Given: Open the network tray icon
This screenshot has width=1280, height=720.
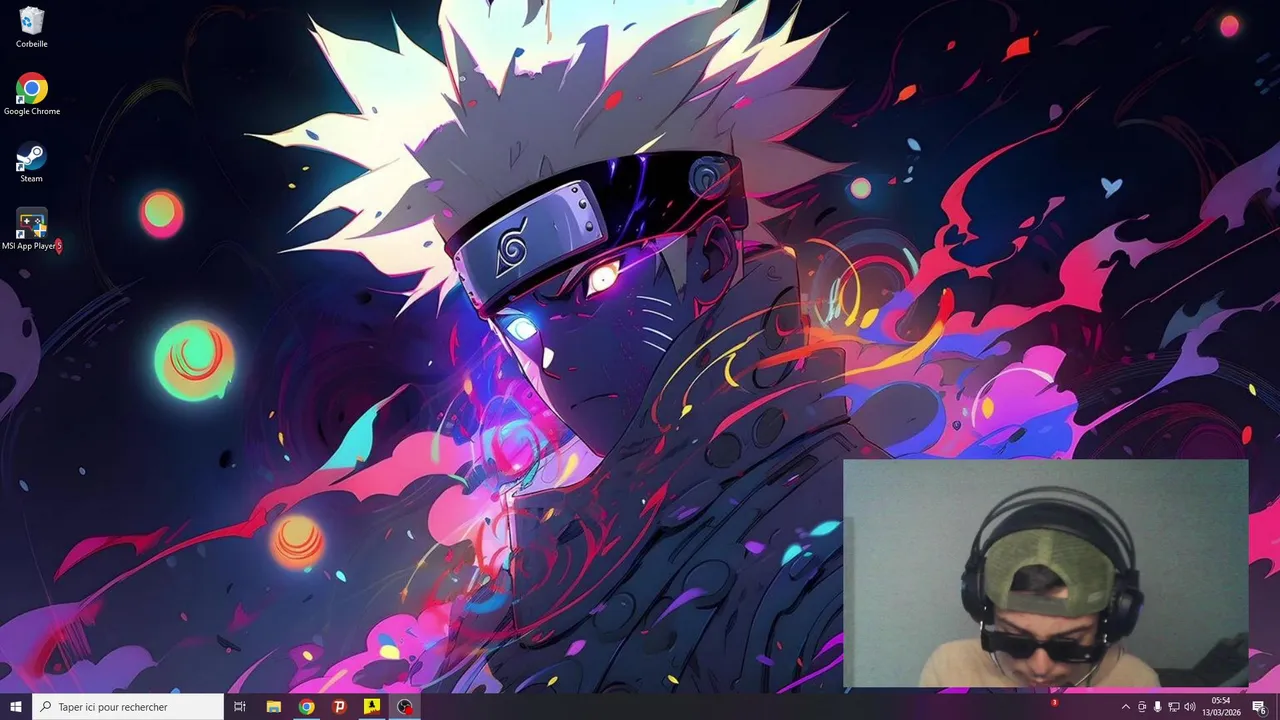Looking at the screenshot, I should pos(1174,707).
